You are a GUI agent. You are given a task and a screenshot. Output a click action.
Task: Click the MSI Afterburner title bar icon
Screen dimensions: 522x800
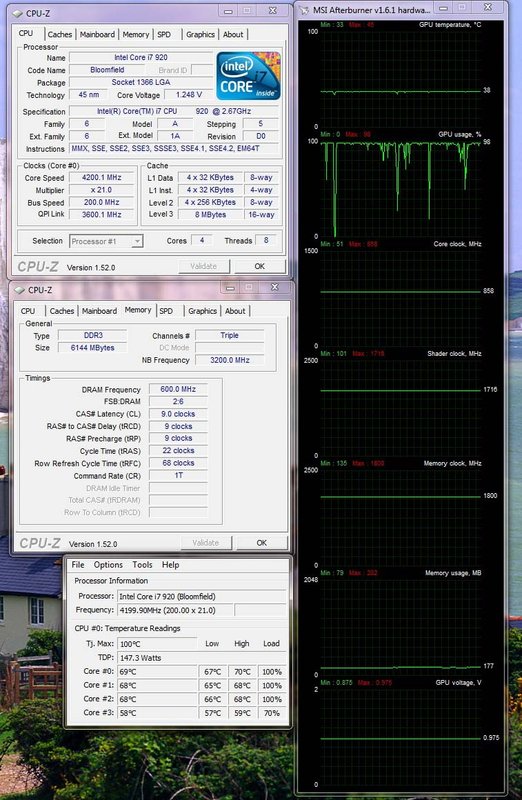pyautogui.click(x=304, y=10)
